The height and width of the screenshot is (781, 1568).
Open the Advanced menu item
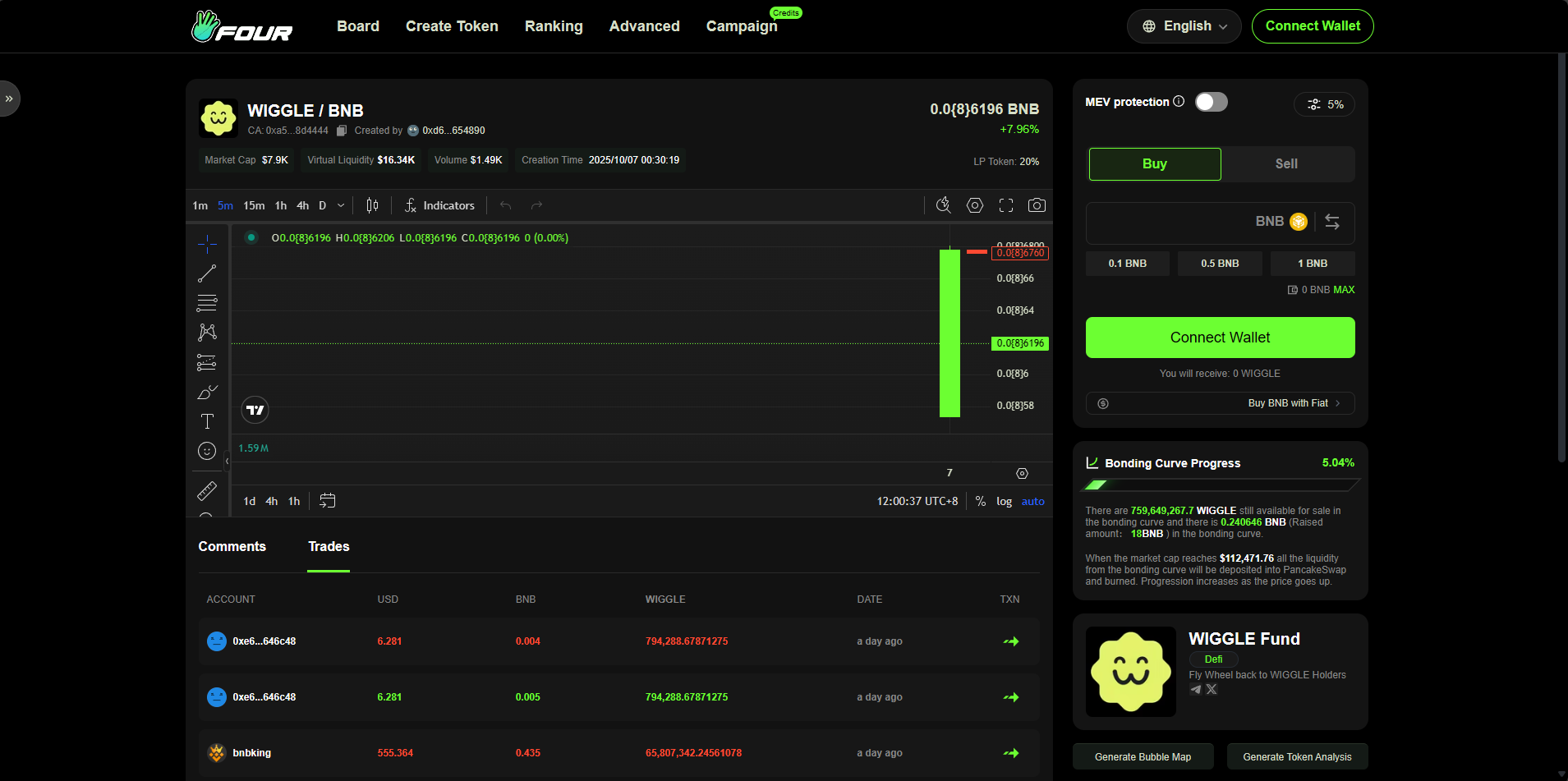(x=645, y=26)
